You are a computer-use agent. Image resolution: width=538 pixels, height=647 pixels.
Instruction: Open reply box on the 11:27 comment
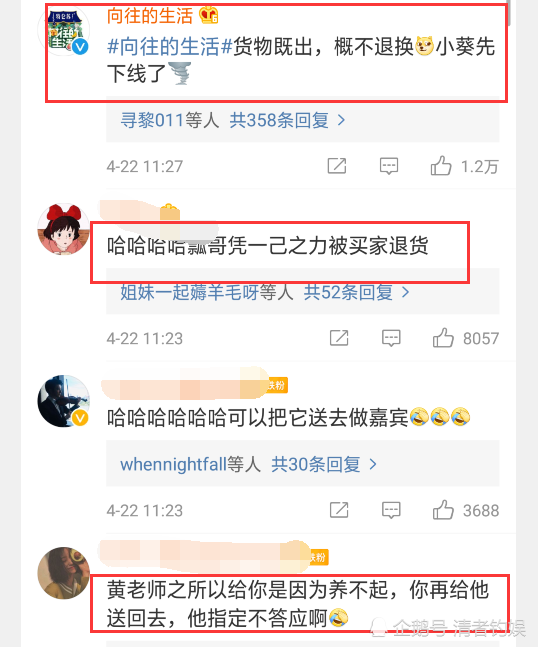pos(389,166)
